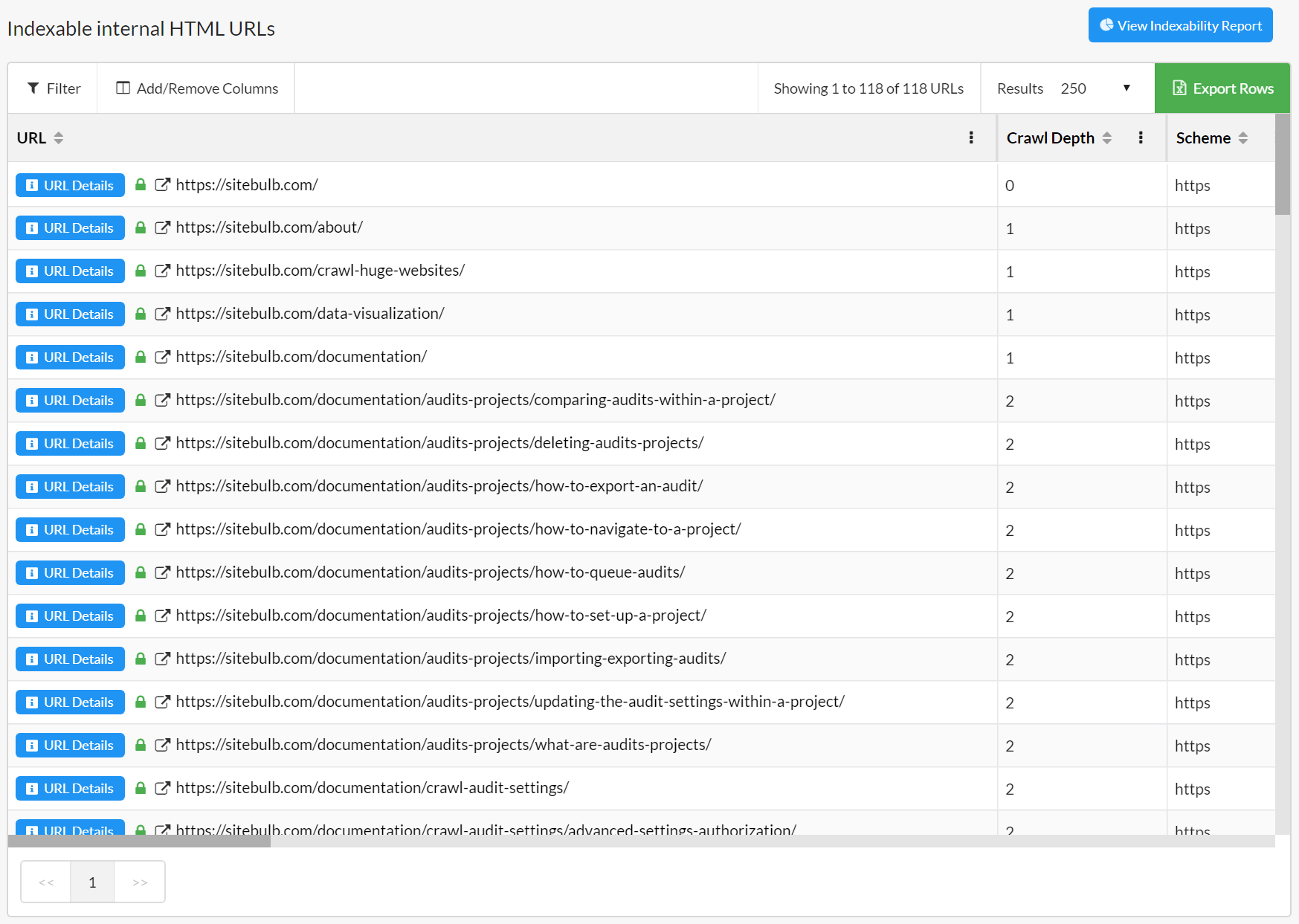Open URL Details for data-visualization page
This screenshot has width=1299, height=924.
point(70,314)
